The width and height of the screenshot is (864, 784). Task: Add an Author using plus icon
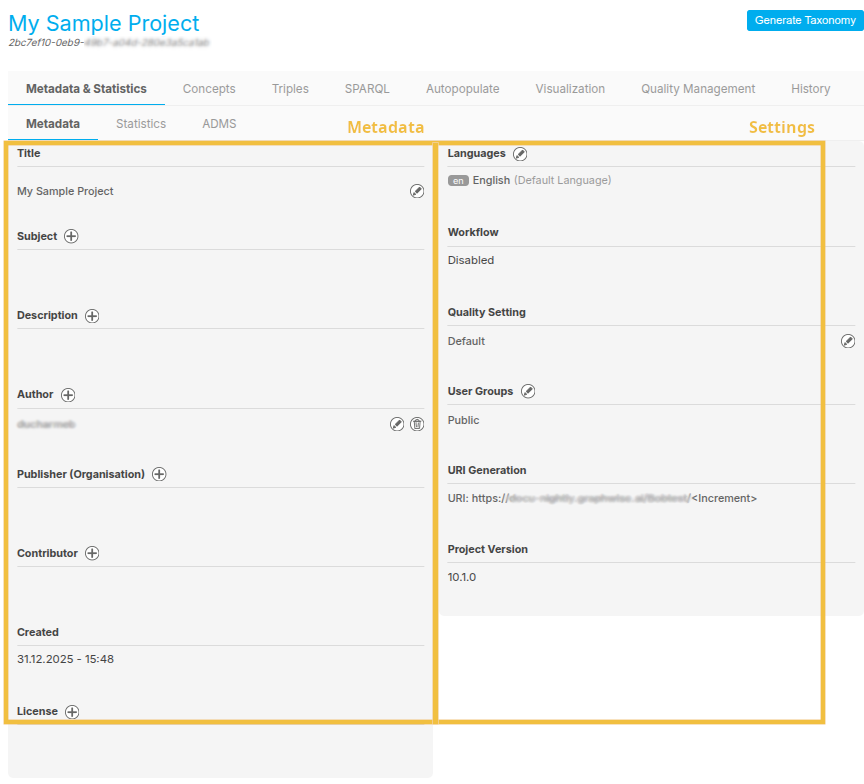pyautogui.click(x=68, y=395)
